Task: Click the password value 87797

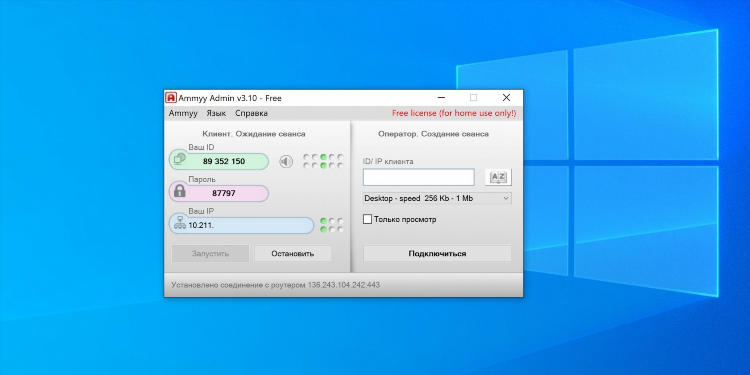Action: pos(224,193)
